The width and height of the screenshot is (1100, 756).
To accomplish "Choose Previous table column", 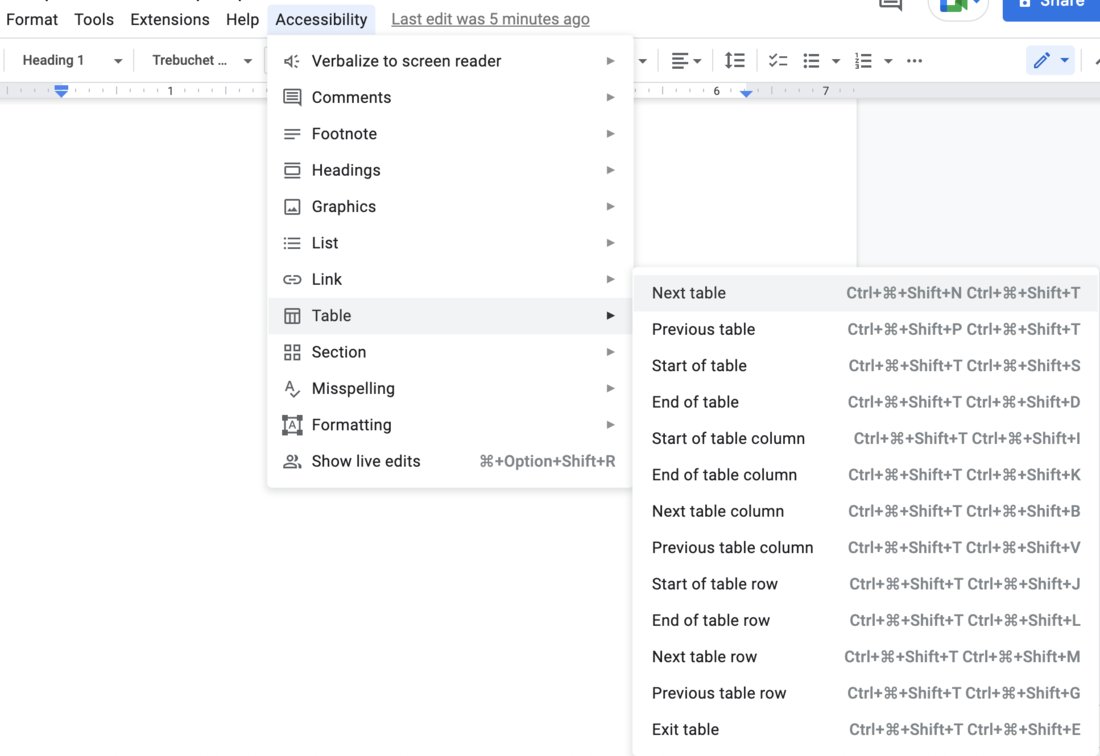I will 865,548.
